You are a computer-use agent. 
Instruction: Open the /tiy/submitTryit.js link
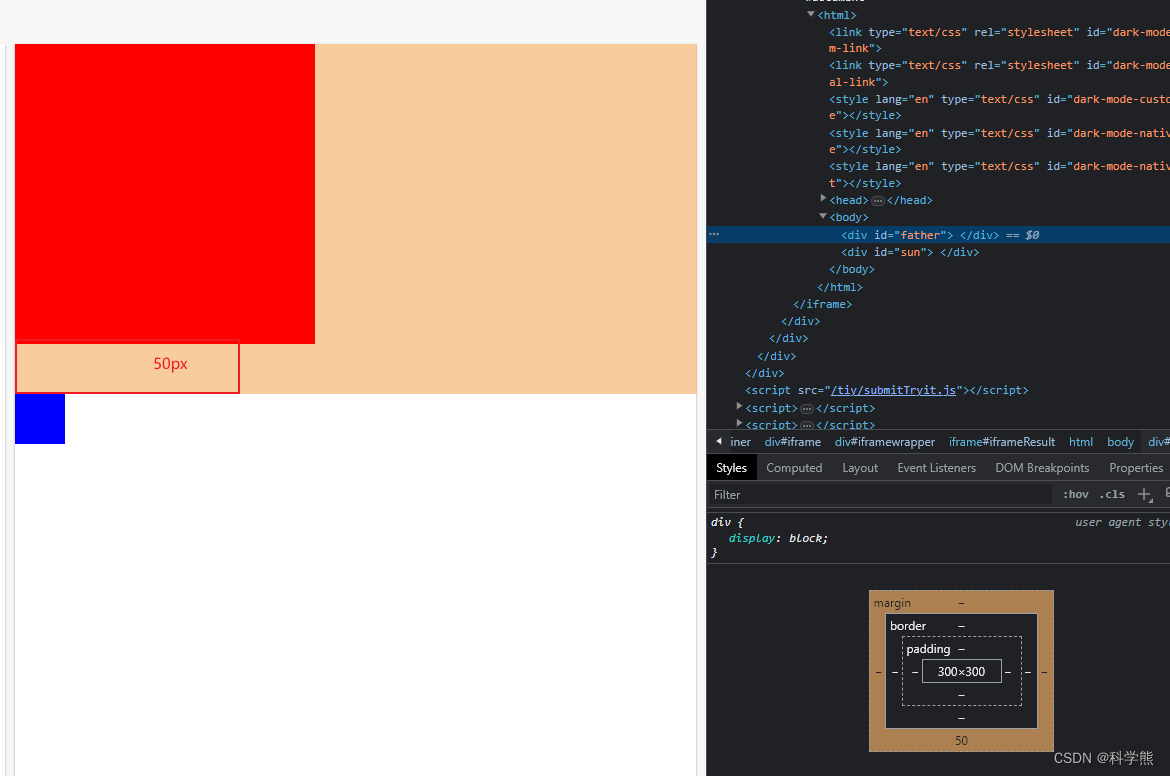[893, 390]
